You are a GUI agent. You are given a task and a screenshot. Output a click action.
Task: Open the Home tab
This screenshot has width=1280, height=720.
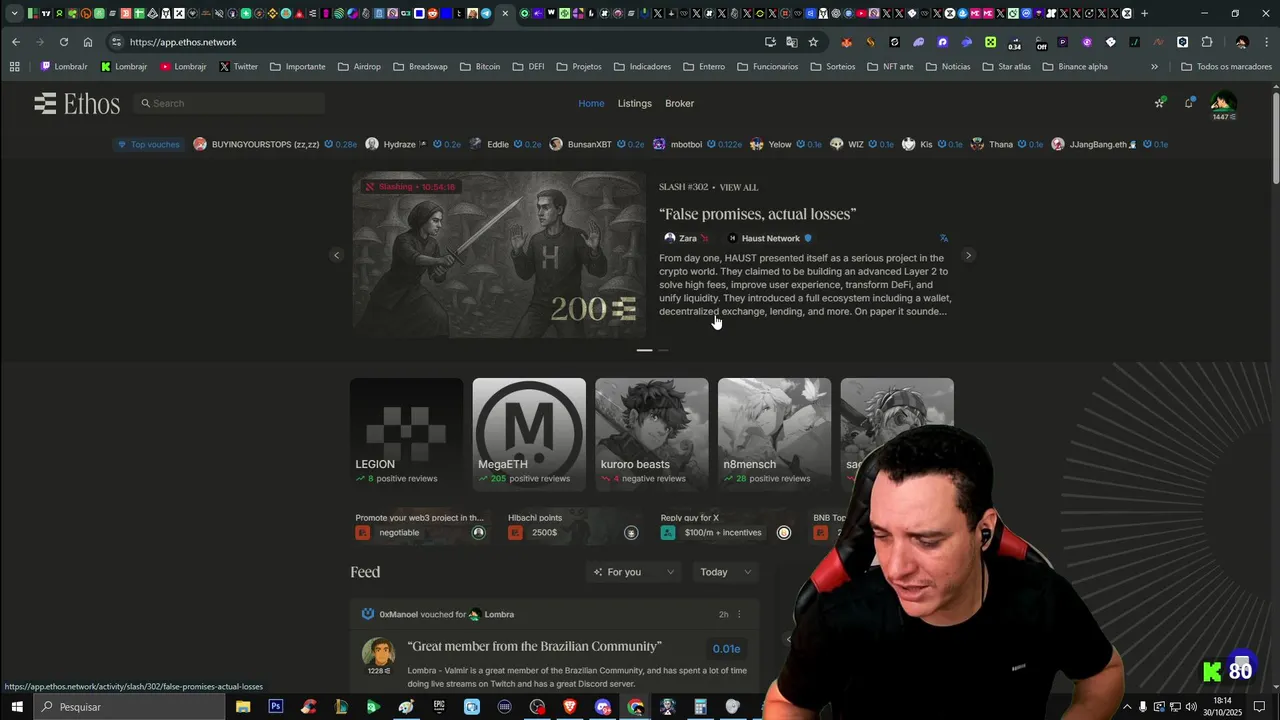(x=591, y=103)
